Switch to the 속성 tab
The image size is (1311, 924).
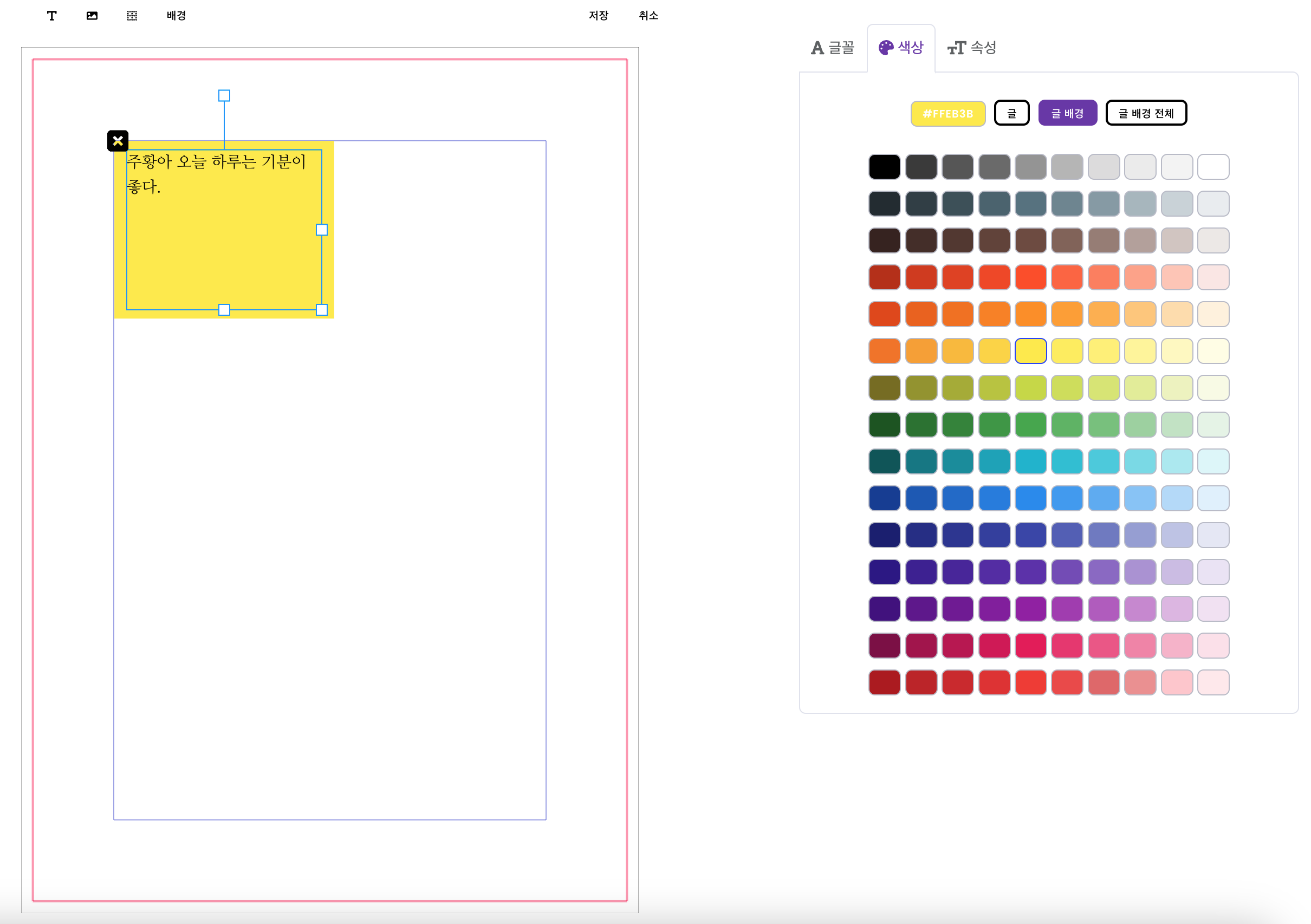point(972,48)
